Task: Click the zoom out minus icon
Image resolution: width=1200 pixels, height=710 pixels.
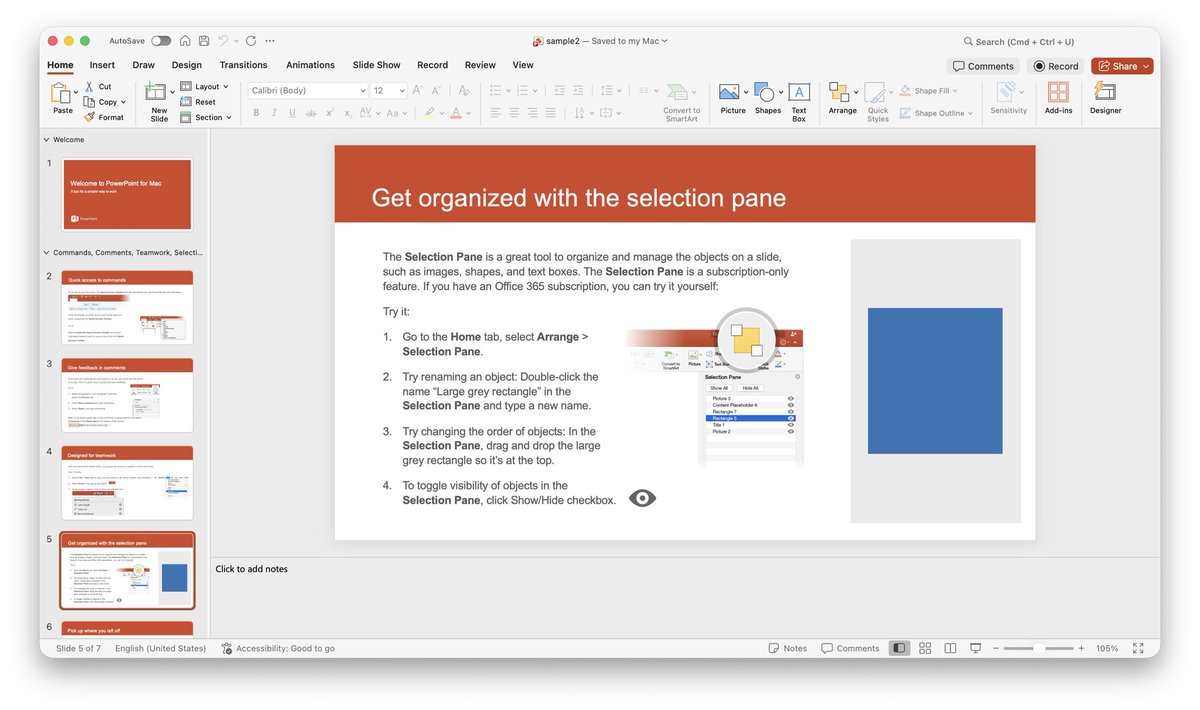Action: 996,648
